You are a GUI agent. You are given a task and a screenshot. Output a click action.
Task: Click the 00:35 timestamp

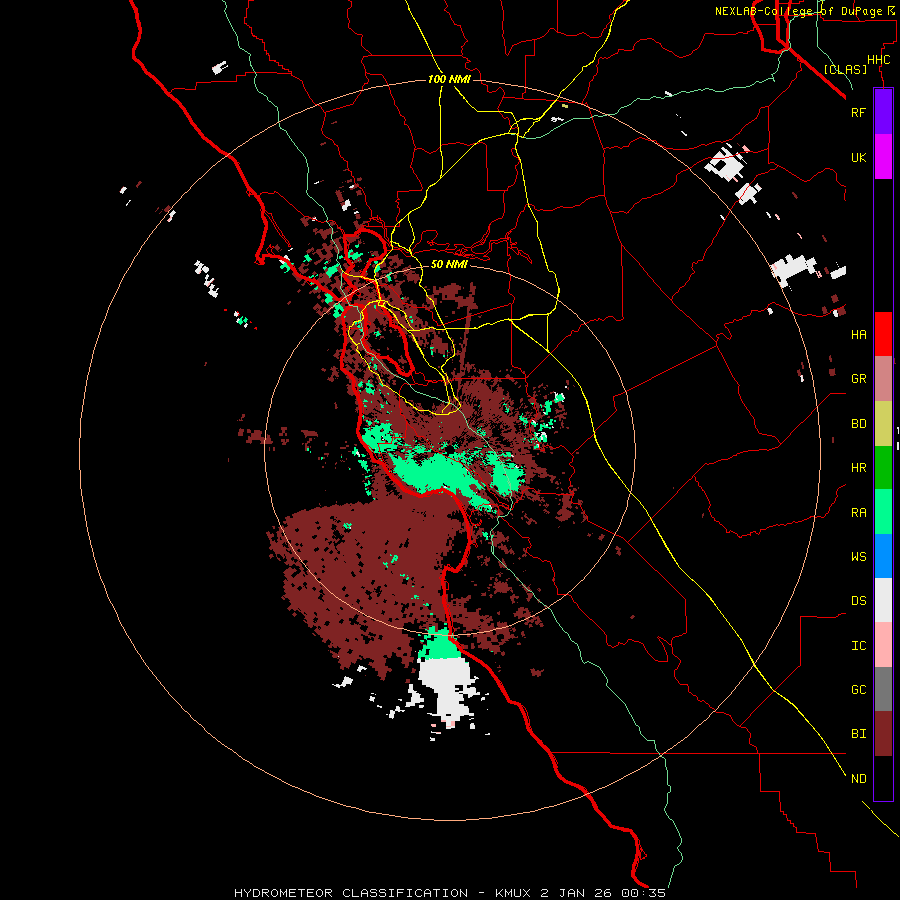click(643, 893)
